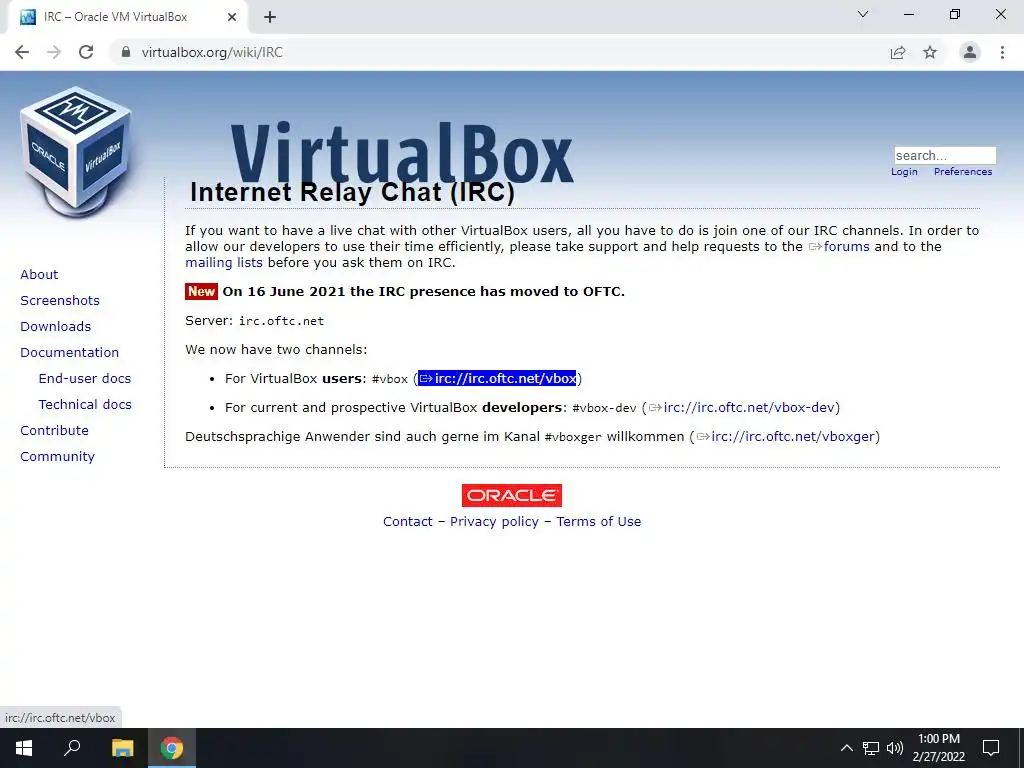Follow the mailing lists link
This screenshot has height=768, width=1024.
click(224, 263)
